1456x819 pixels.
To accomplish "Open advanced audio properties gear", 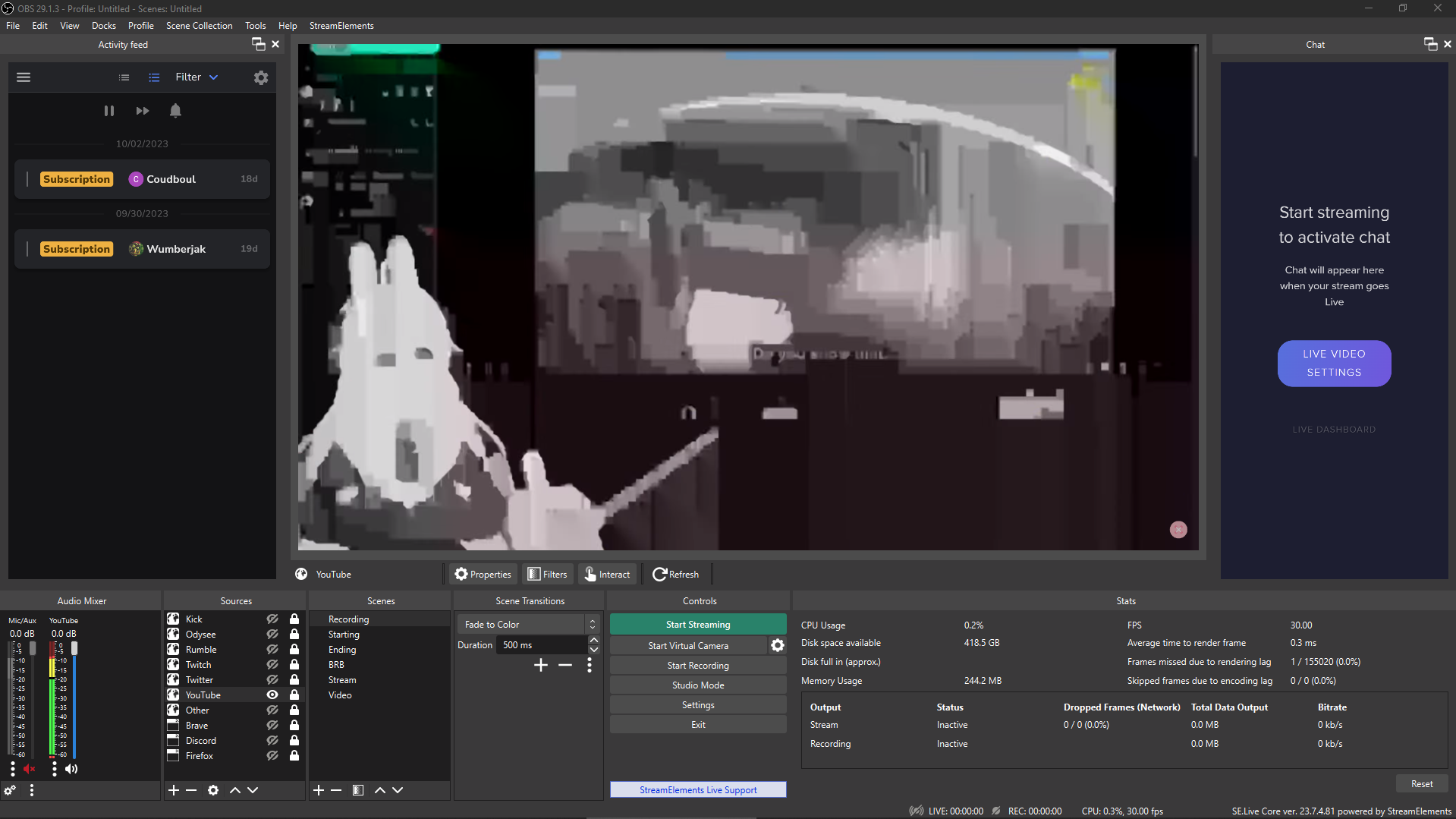I will (x=10, y=790).
